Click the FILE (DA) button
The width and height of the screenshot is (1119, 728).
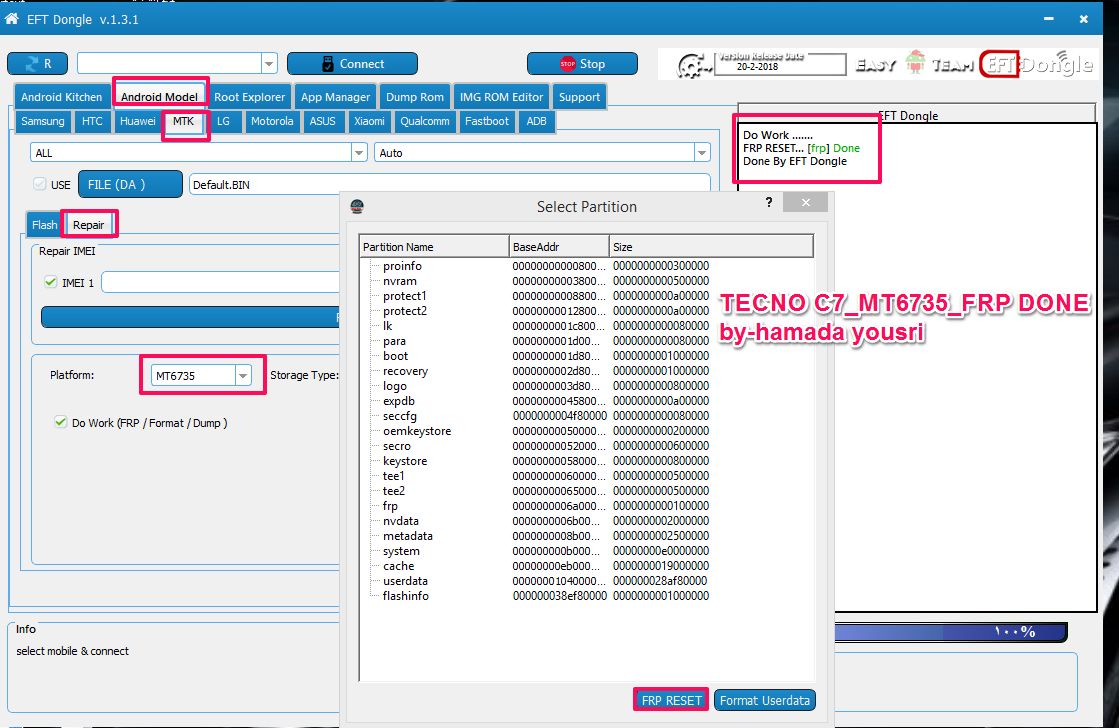[x=131, y=184]
